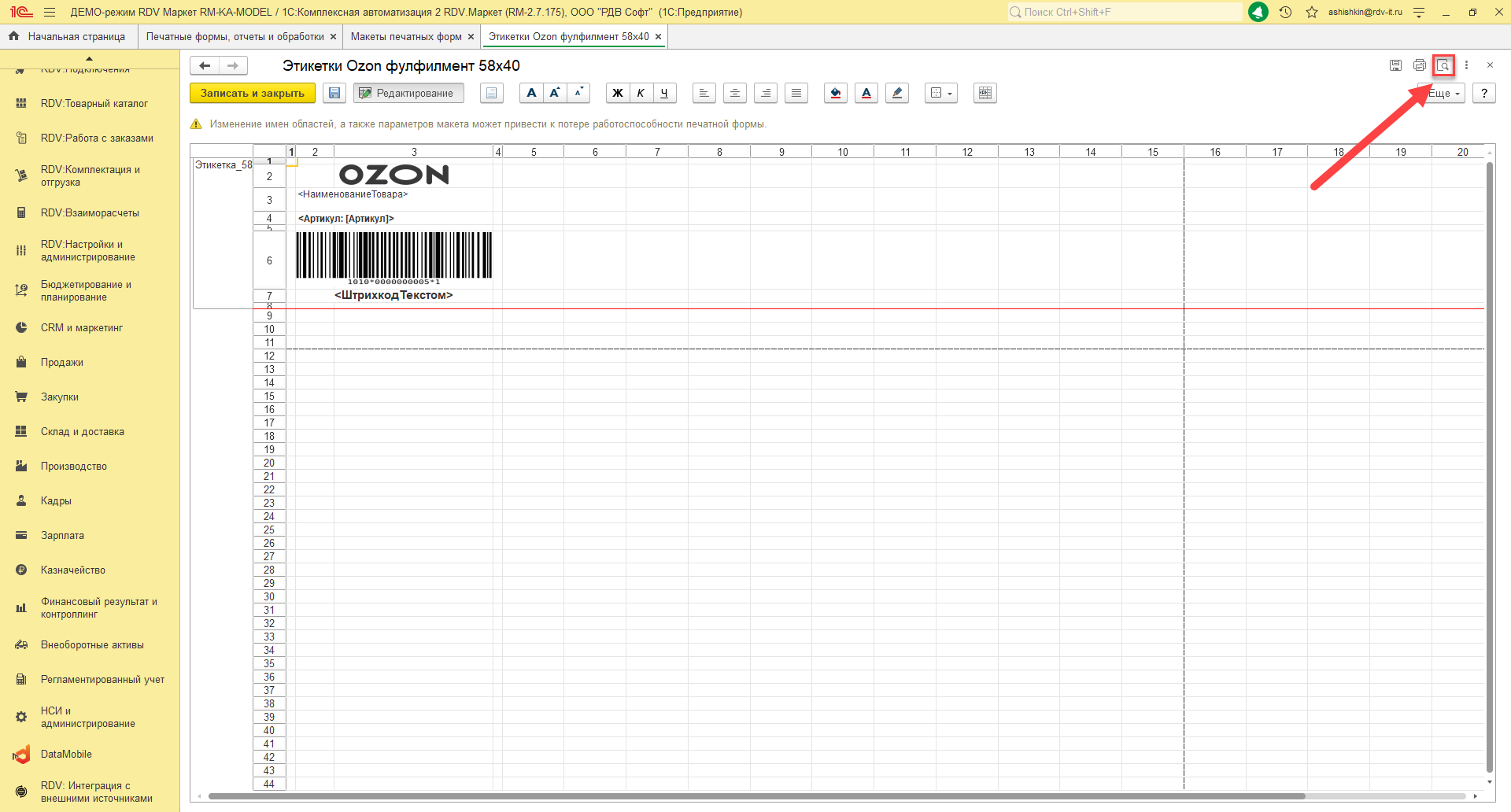Image resolution: width=1511 pixels, height=812 pixels.
Task: Toggle italic К formatting
Action: point(641,93)
